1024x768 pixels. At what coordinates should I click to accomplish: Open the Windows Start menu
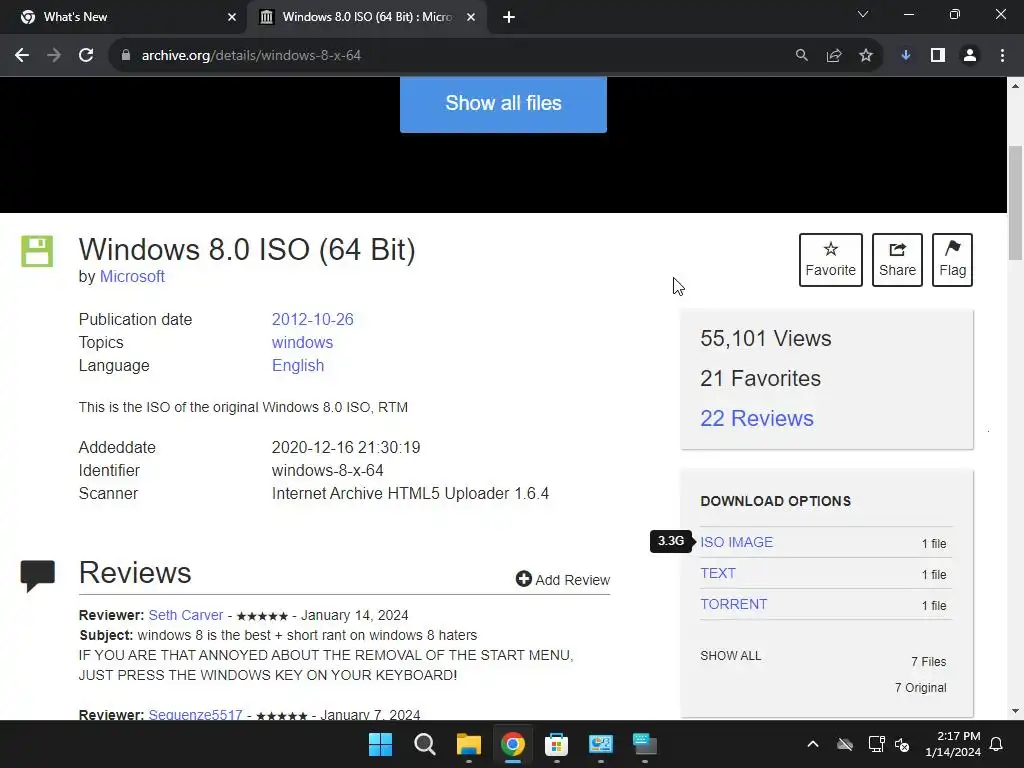[381, 744]
